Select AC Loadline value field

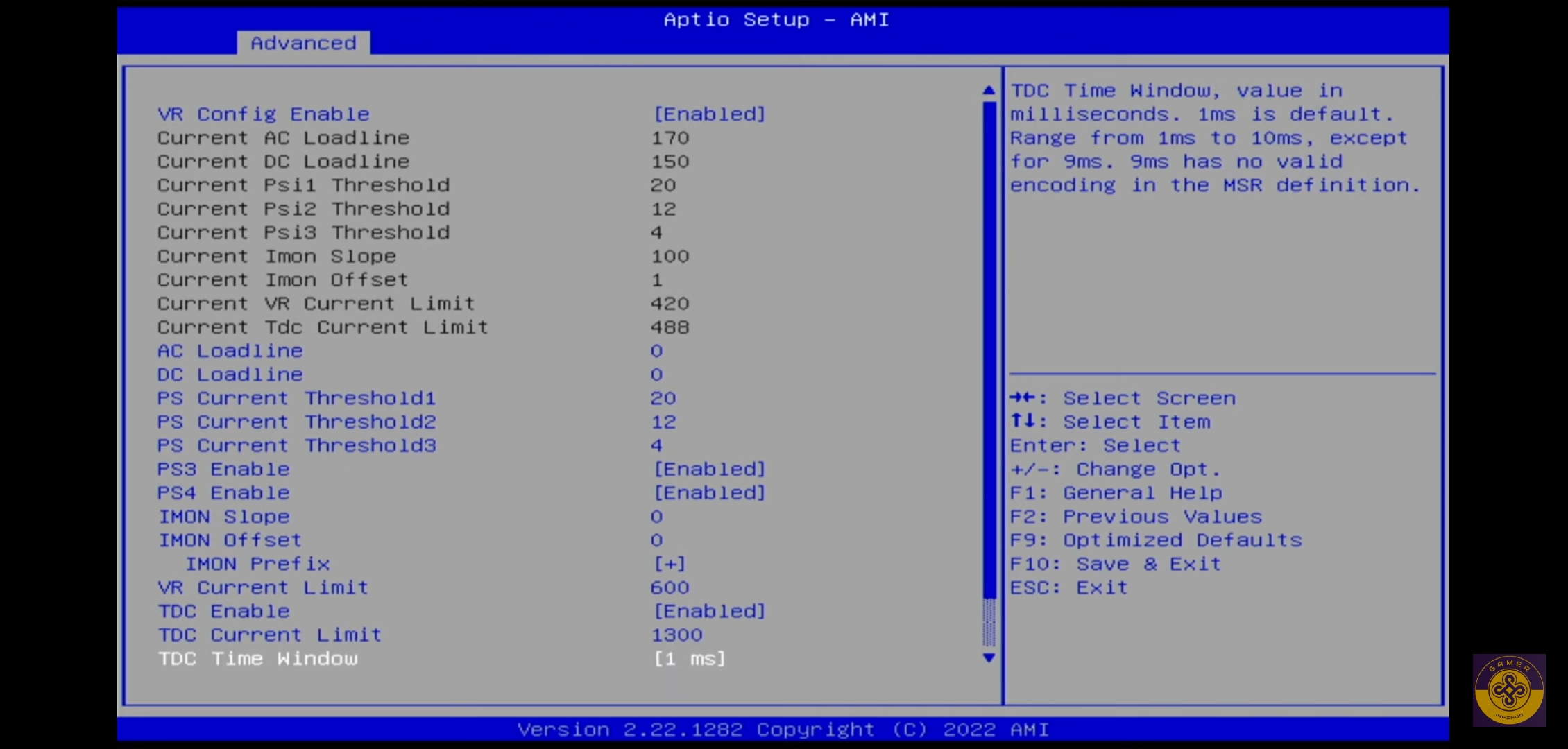(x=656, y=352)
